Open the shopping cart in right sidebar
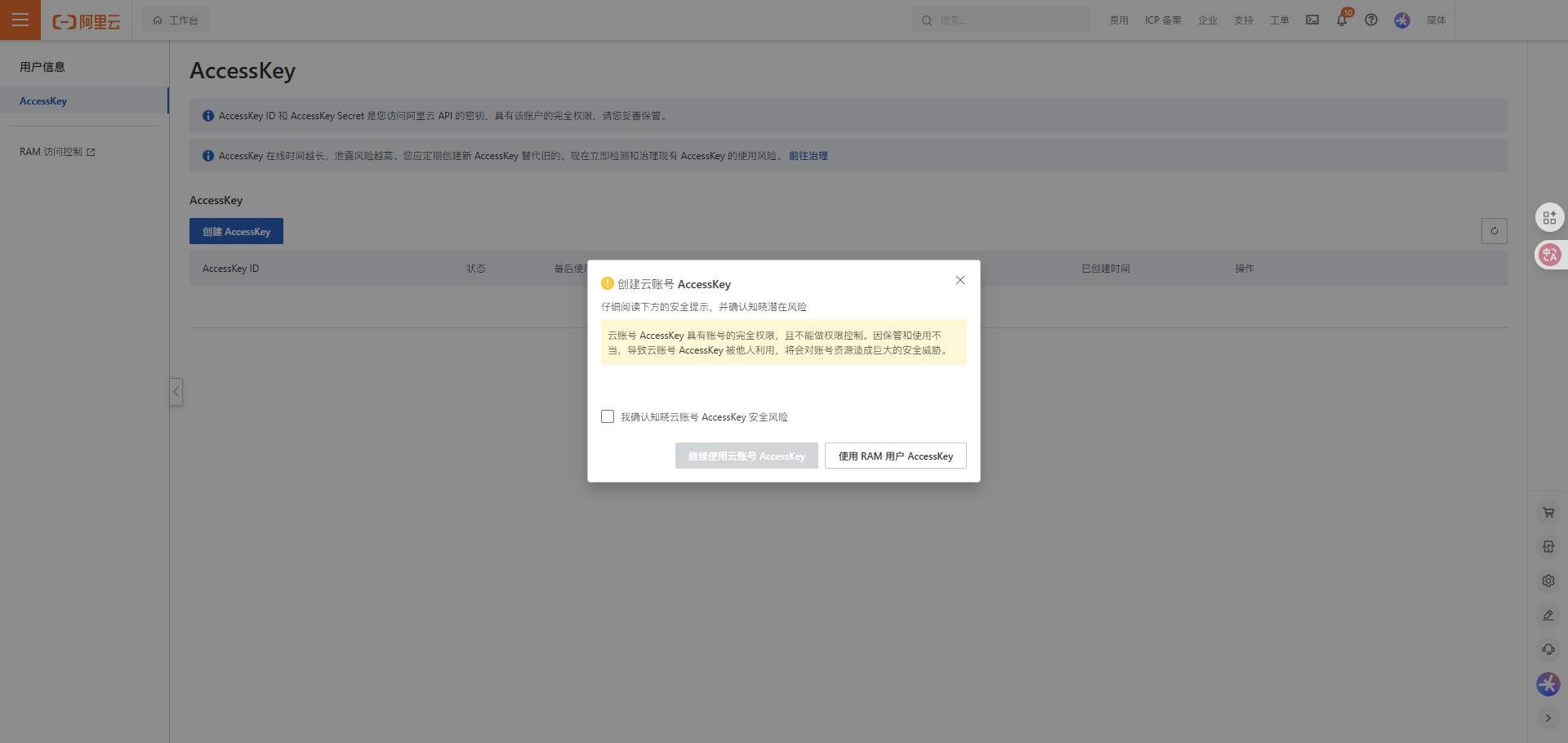Viewport: 1568px width, 743px height. click(1548, 513)
